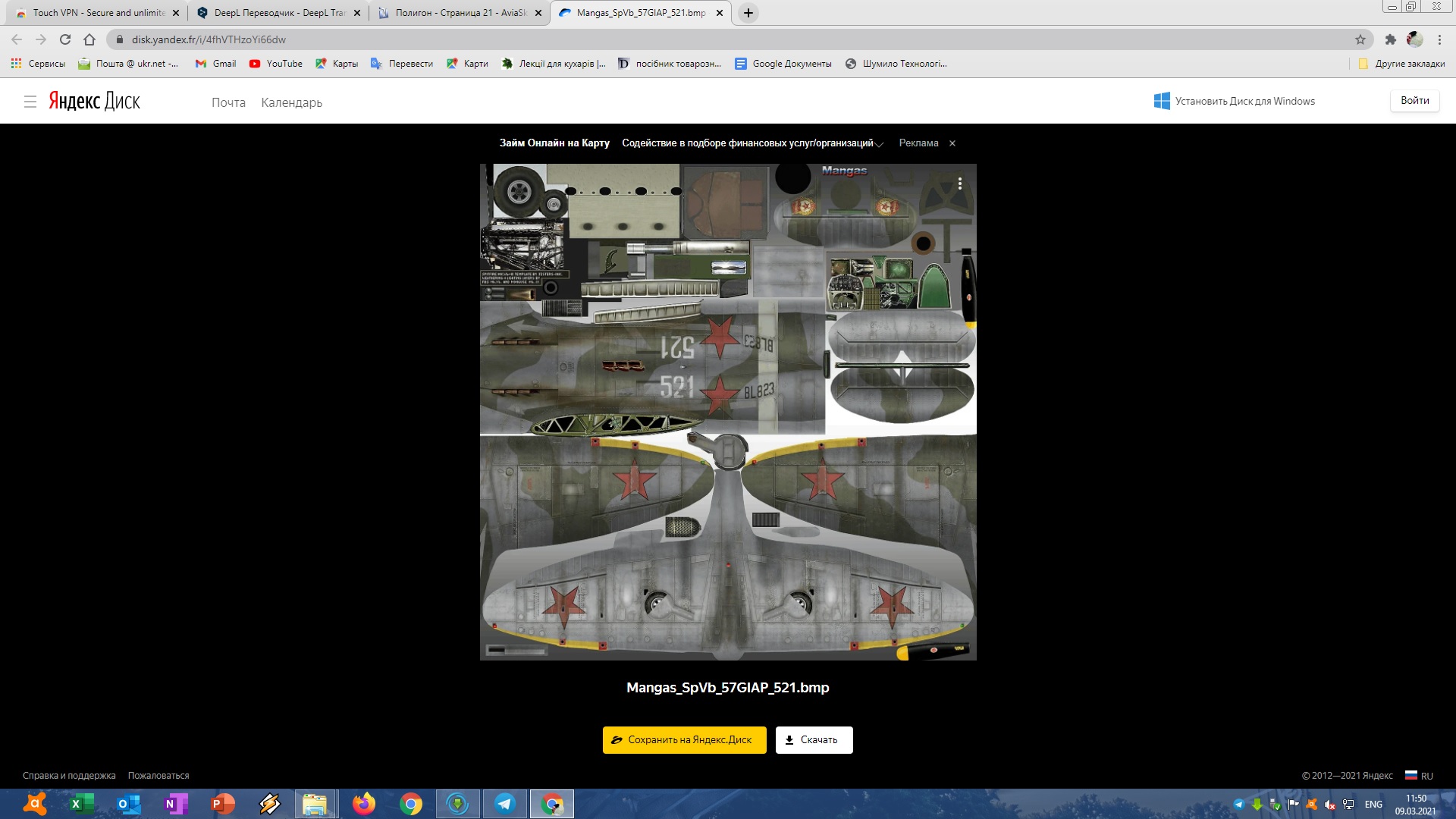Switch the ENG input language indicator

click(x=1373, y=805)
